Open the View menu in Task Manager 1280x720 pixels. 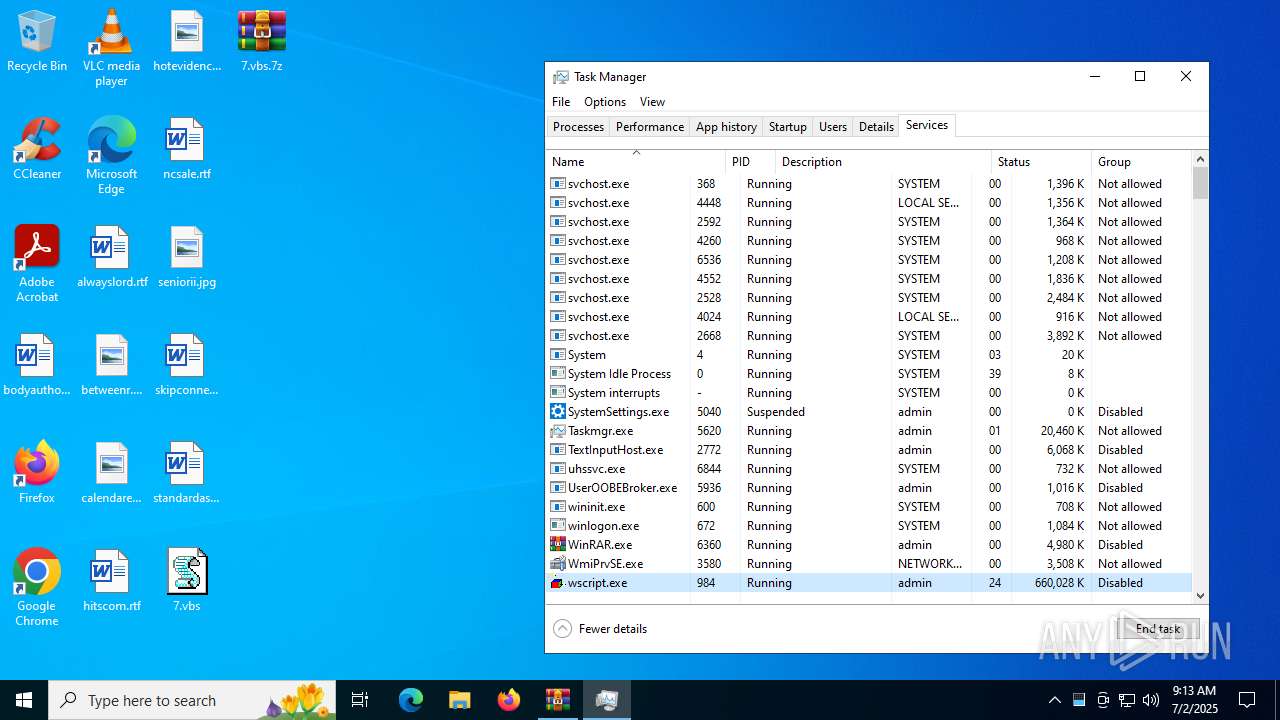tap(652, 102)
